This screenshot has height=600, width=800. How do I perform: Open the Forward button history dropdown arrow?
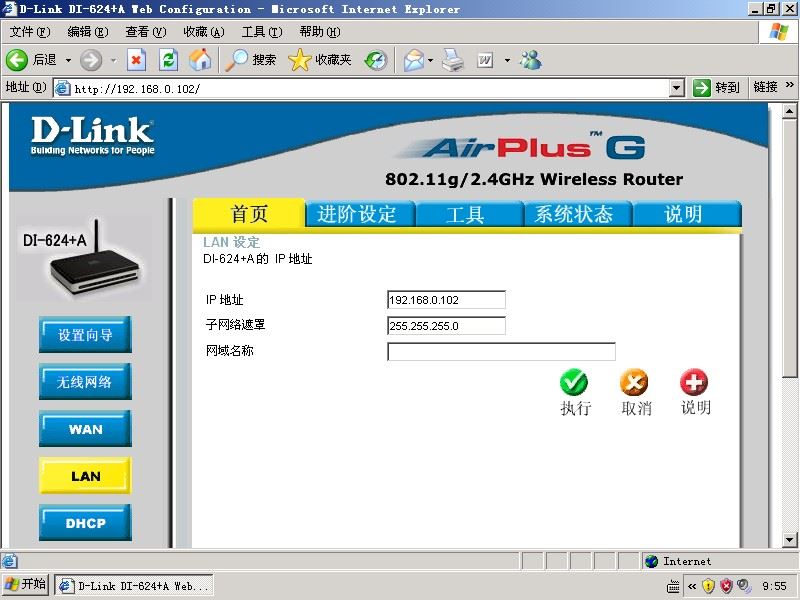point(113,60)
